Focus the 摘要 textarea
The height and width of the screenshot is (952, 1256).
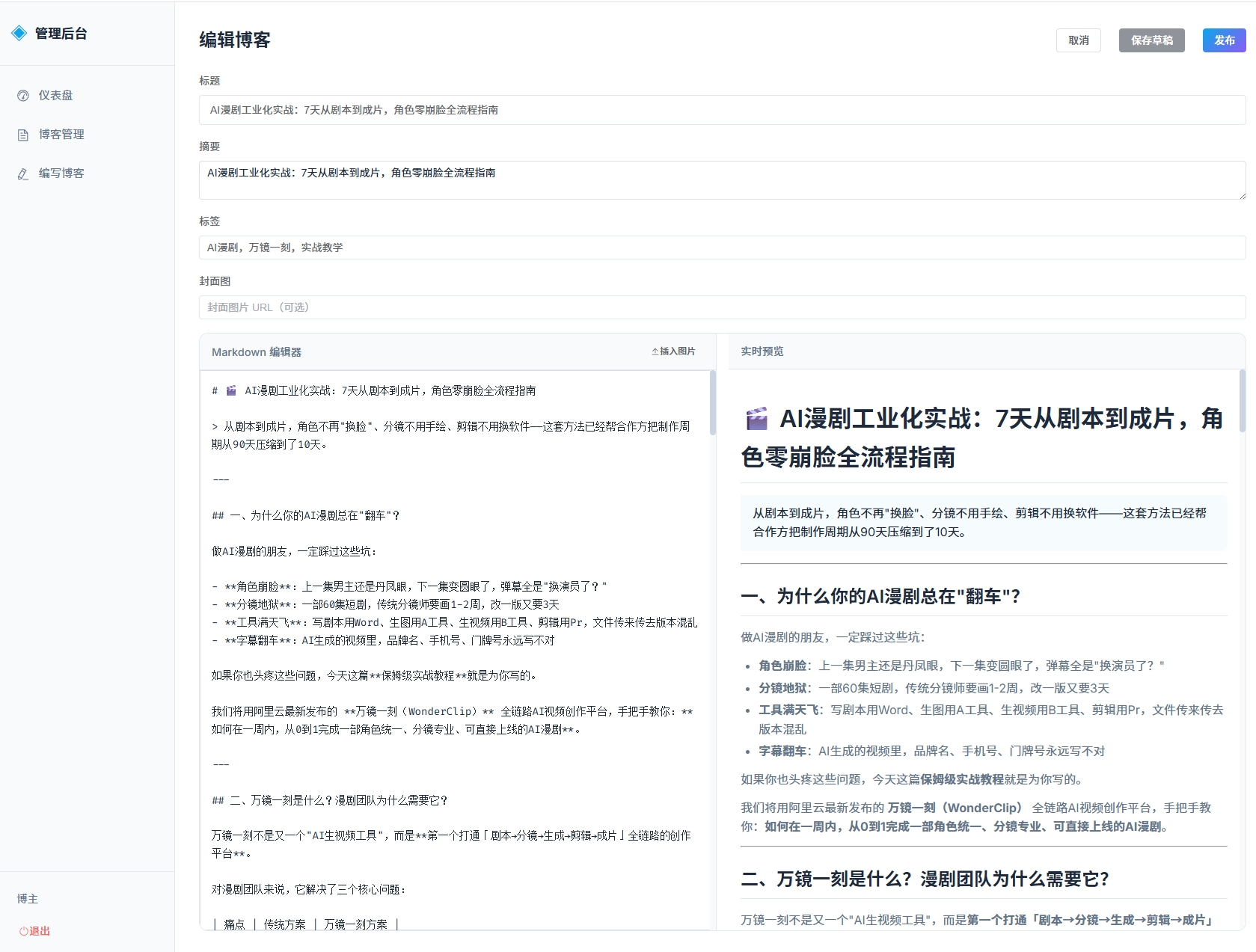coord(722,180)
